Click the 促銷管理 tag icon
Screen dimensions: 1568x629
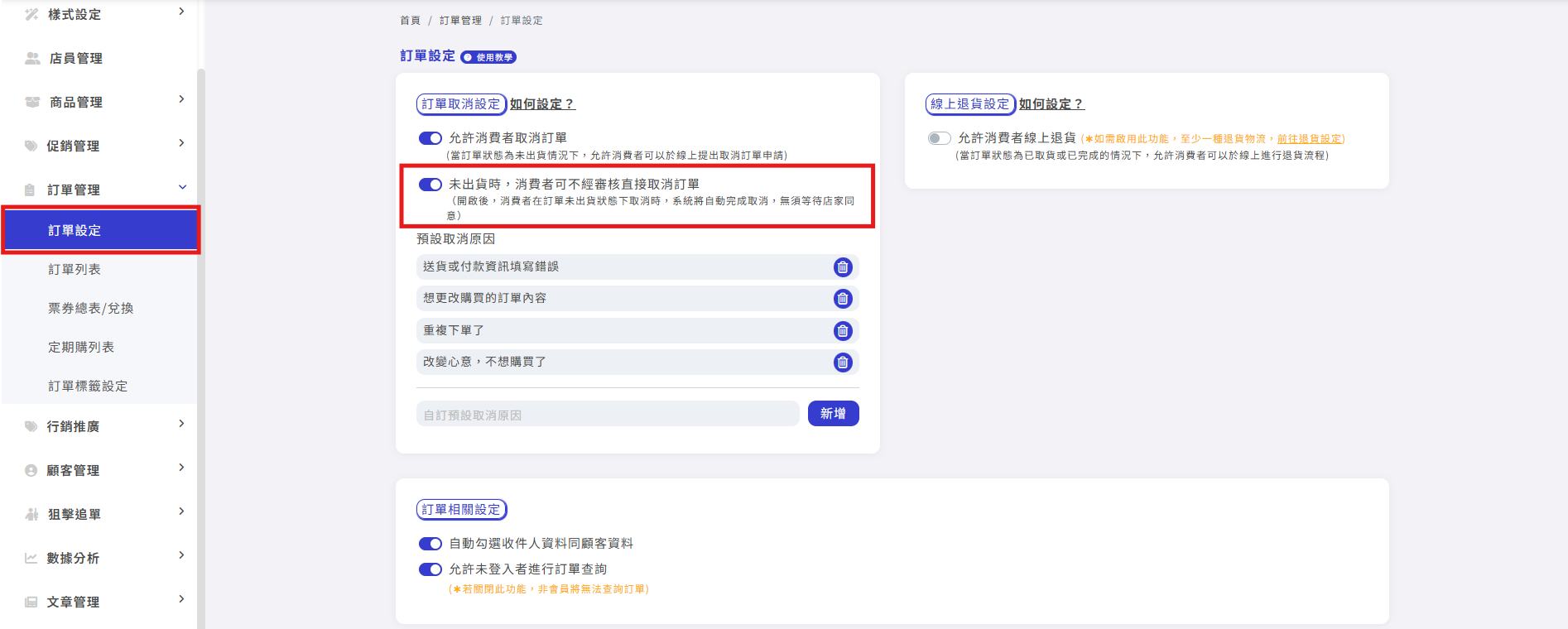pyautogui.click(x=31, y=146)
